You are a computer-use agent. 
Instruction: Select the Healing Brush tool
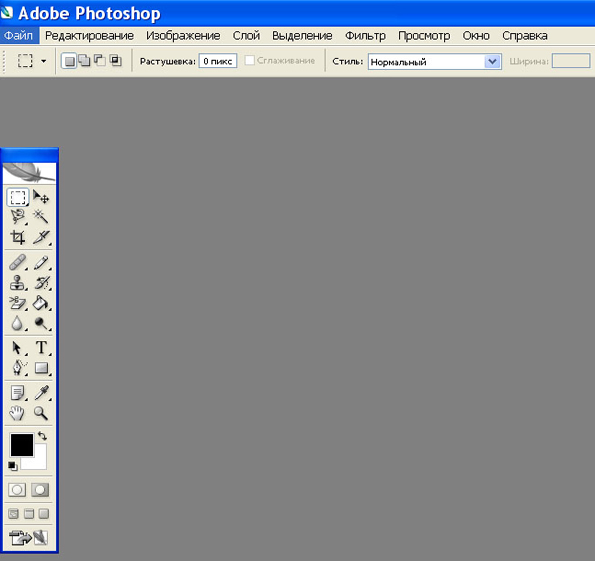coord(17,262)
